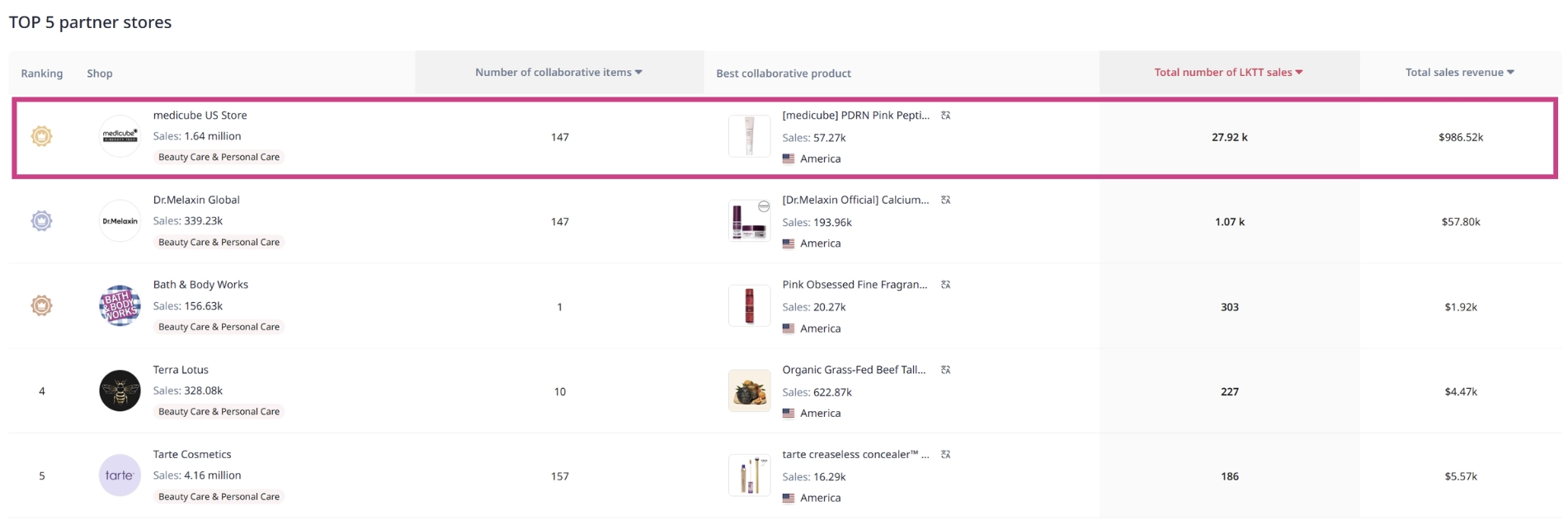This screenshot has height=525, width=1568.
Task: Select the $986.52k revenue value
Action: [x=1461, y=137]
